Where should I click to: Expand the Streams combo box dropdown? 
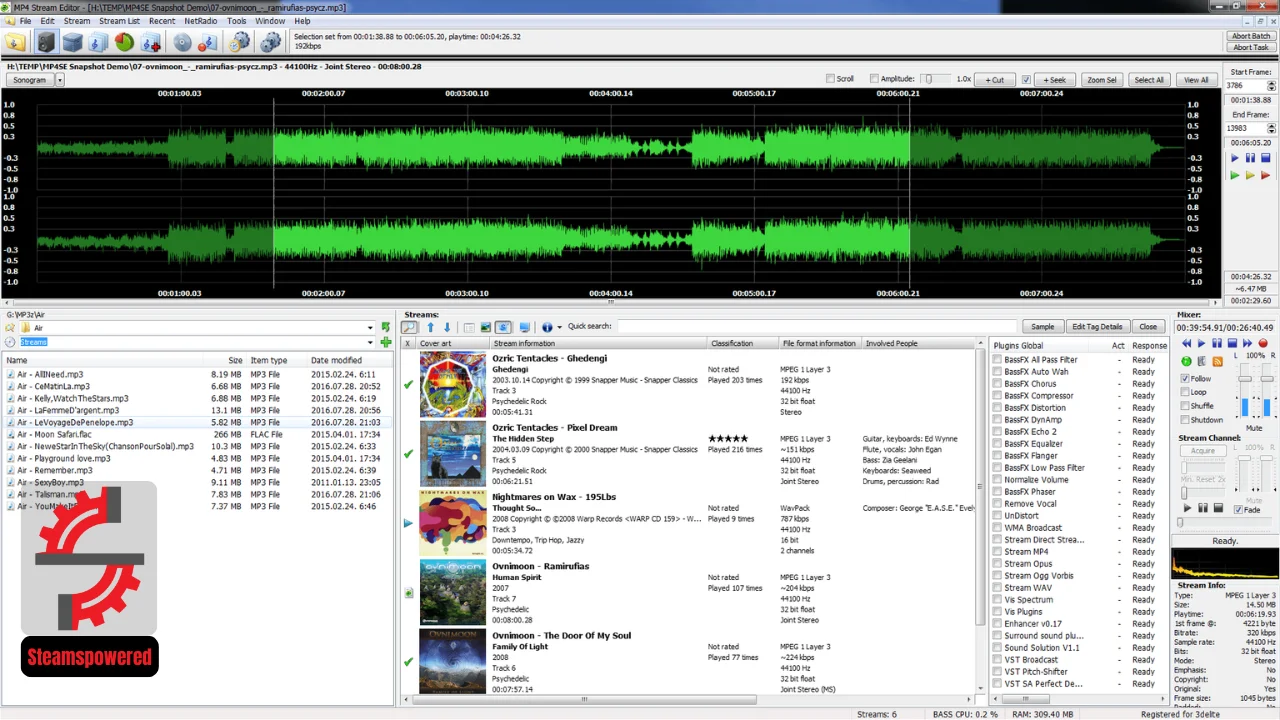tap(370, 342)
